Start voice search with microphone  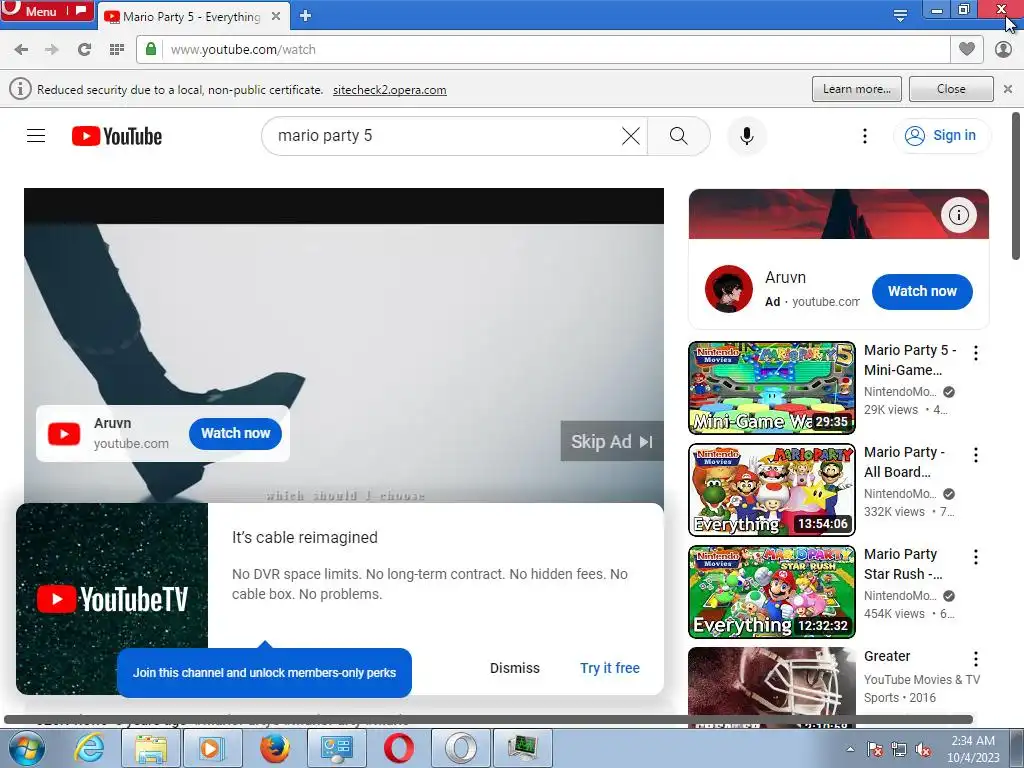746,136
